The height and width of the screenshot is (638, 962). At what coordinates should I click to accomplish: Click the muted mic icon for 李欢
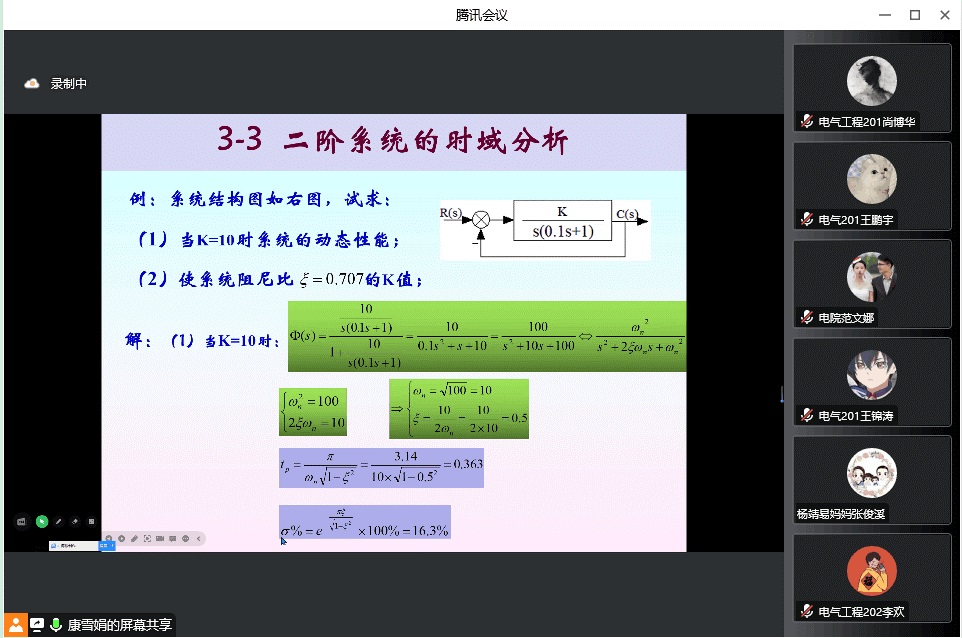806,612
